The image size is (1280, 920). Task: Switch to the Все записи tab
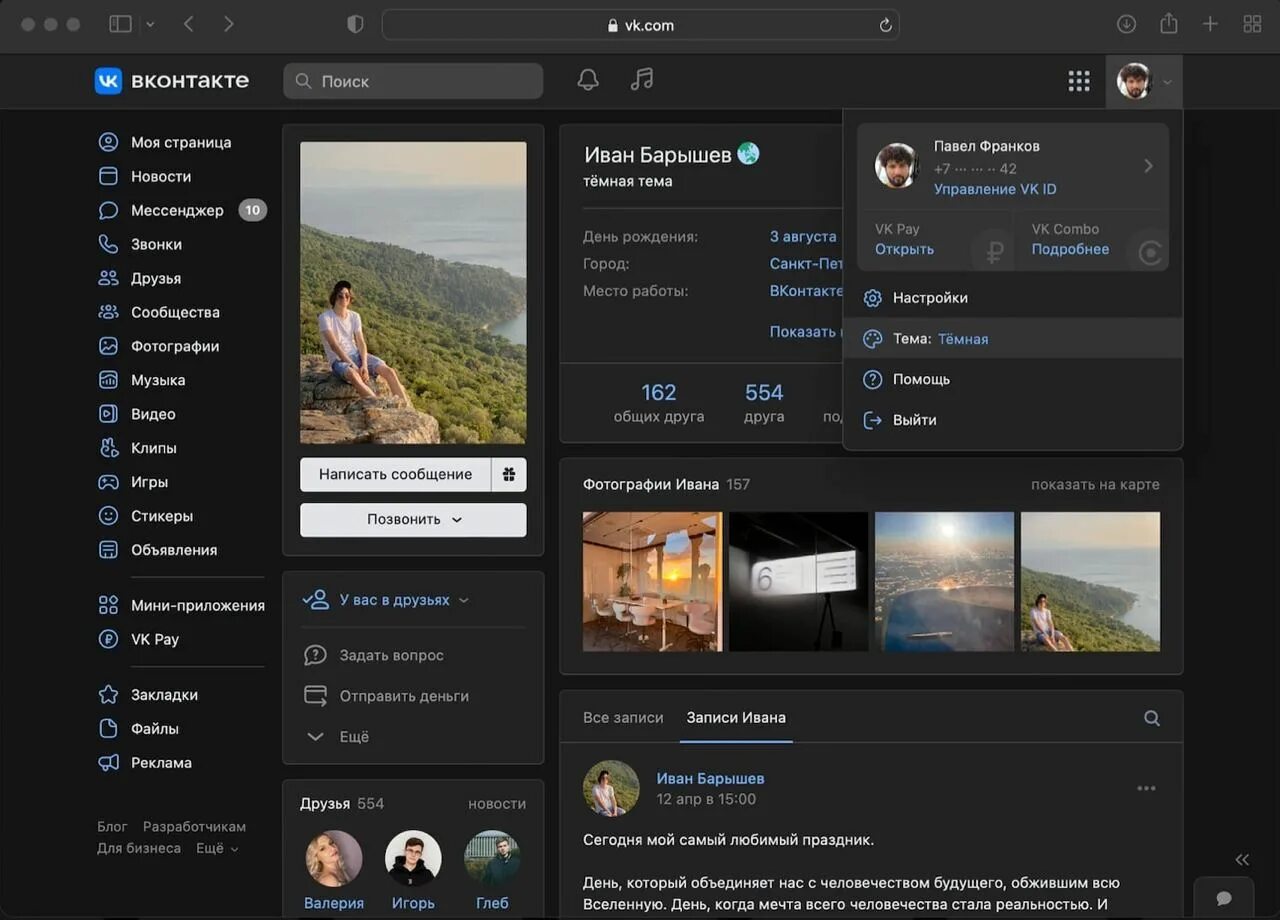[x=623, y=717]
